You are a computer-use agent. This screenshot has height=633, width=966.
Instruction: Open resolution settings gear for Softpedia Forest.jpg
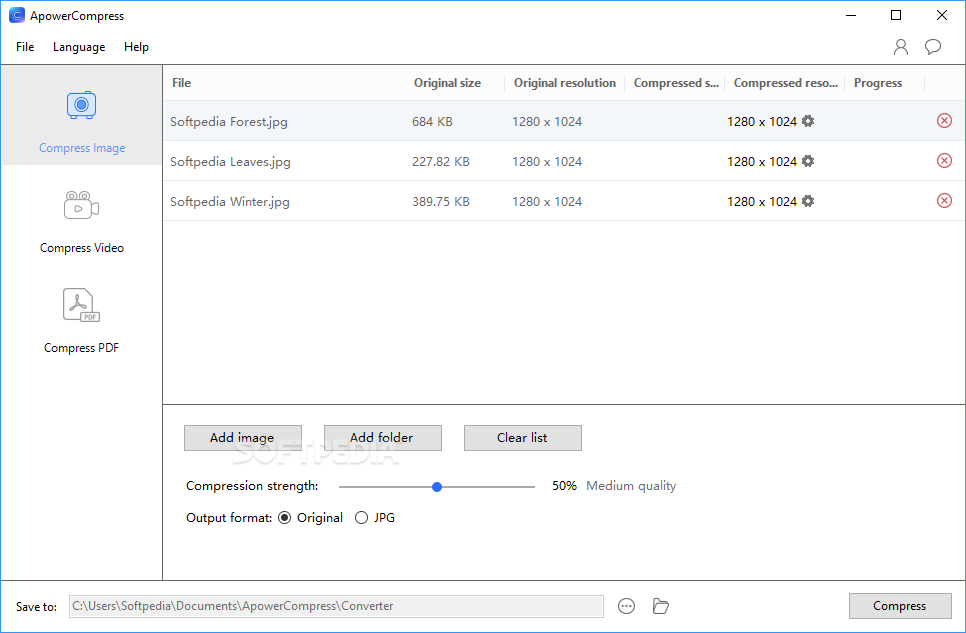[808, 121]
